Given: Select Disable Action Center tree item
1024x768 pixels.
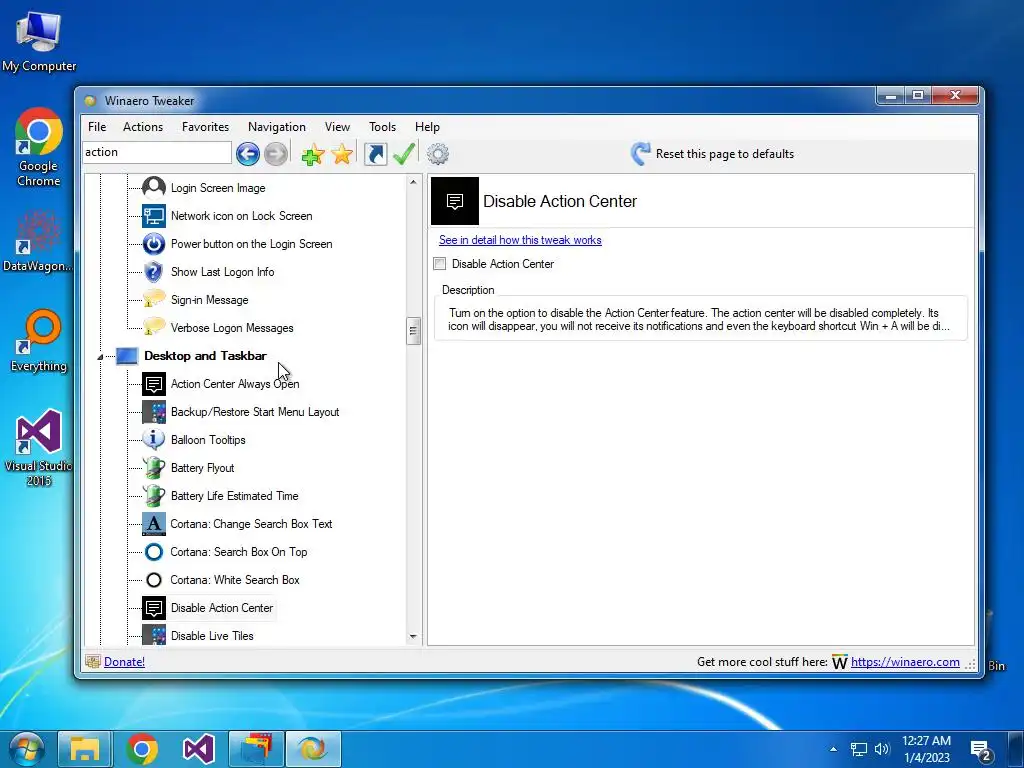Looking at the screenshot, I should point(221,608).
